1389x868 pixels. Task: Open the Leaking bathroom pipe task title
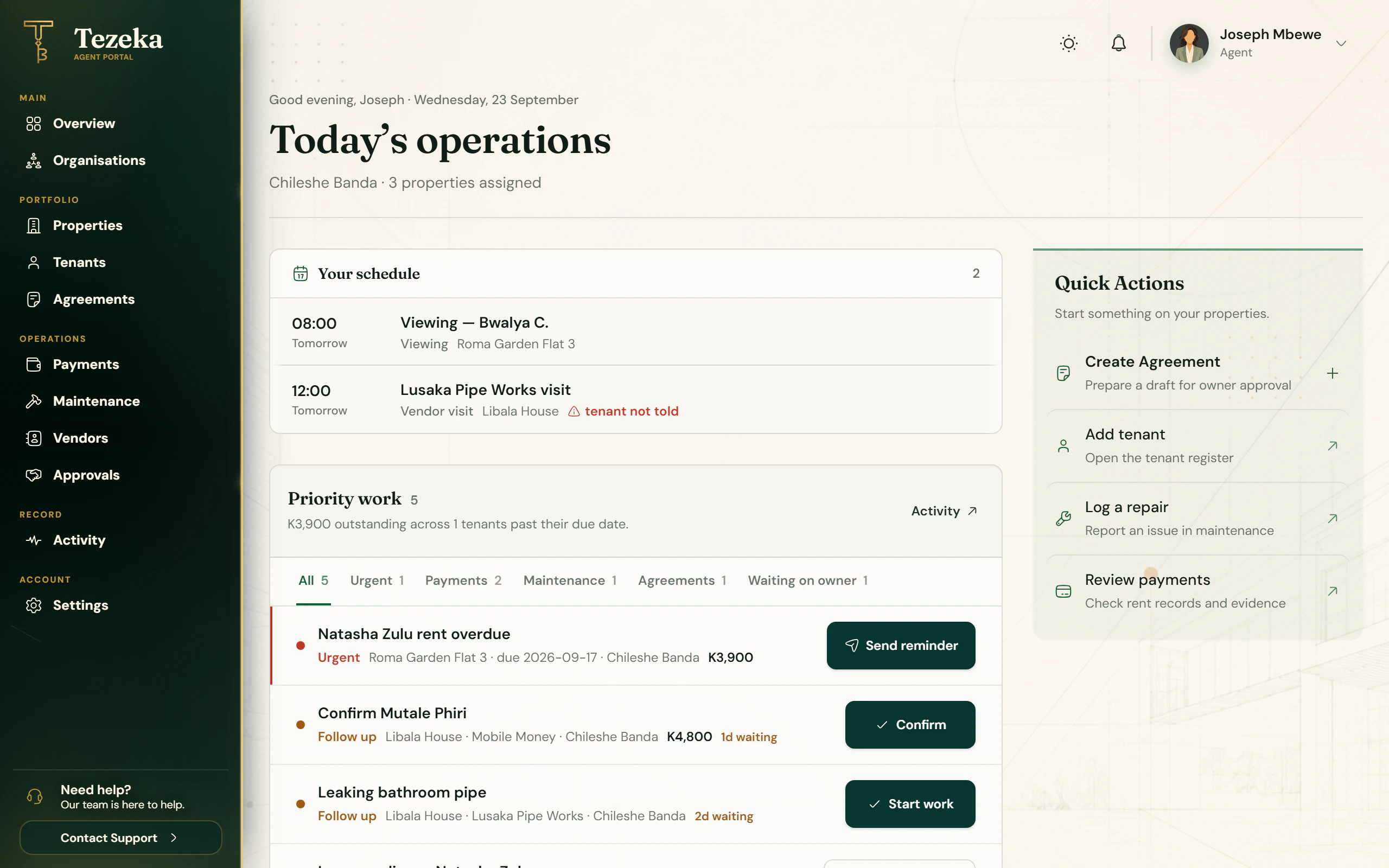tap(402, 792)
